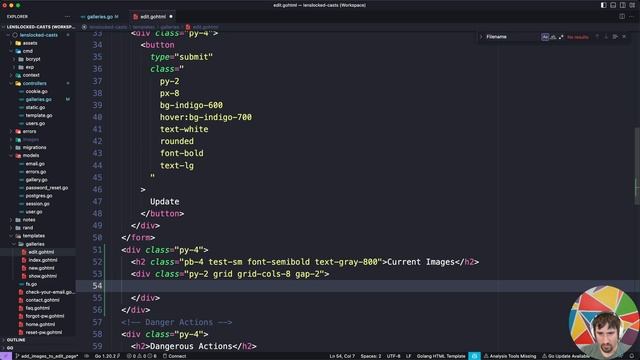640x360 pixels.
Task: Expand the notes folder
Action: (29, 220)
